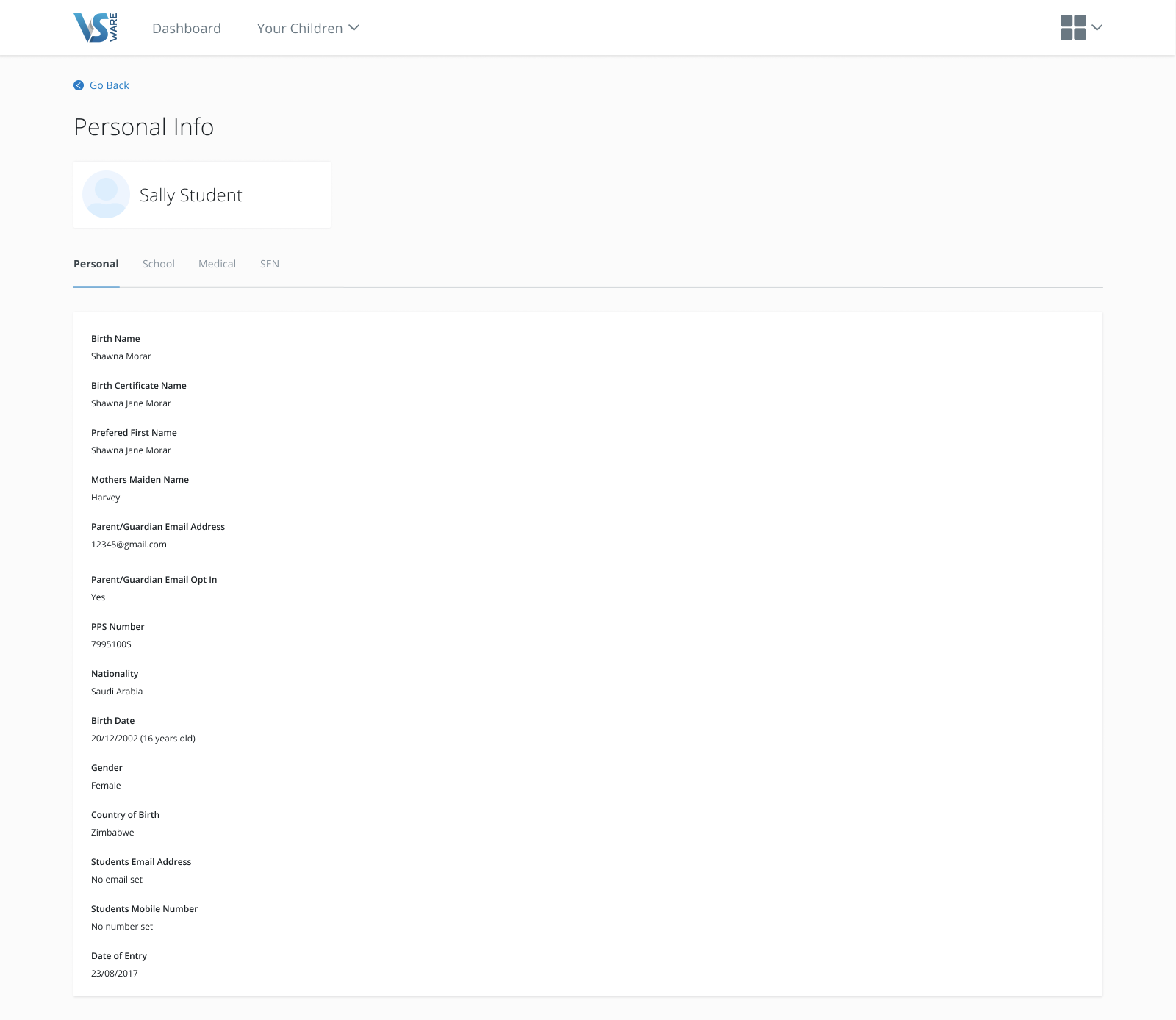Click the Go Back arrow icon
Screen dimensions: 1176x1020
tap(79, 85)
